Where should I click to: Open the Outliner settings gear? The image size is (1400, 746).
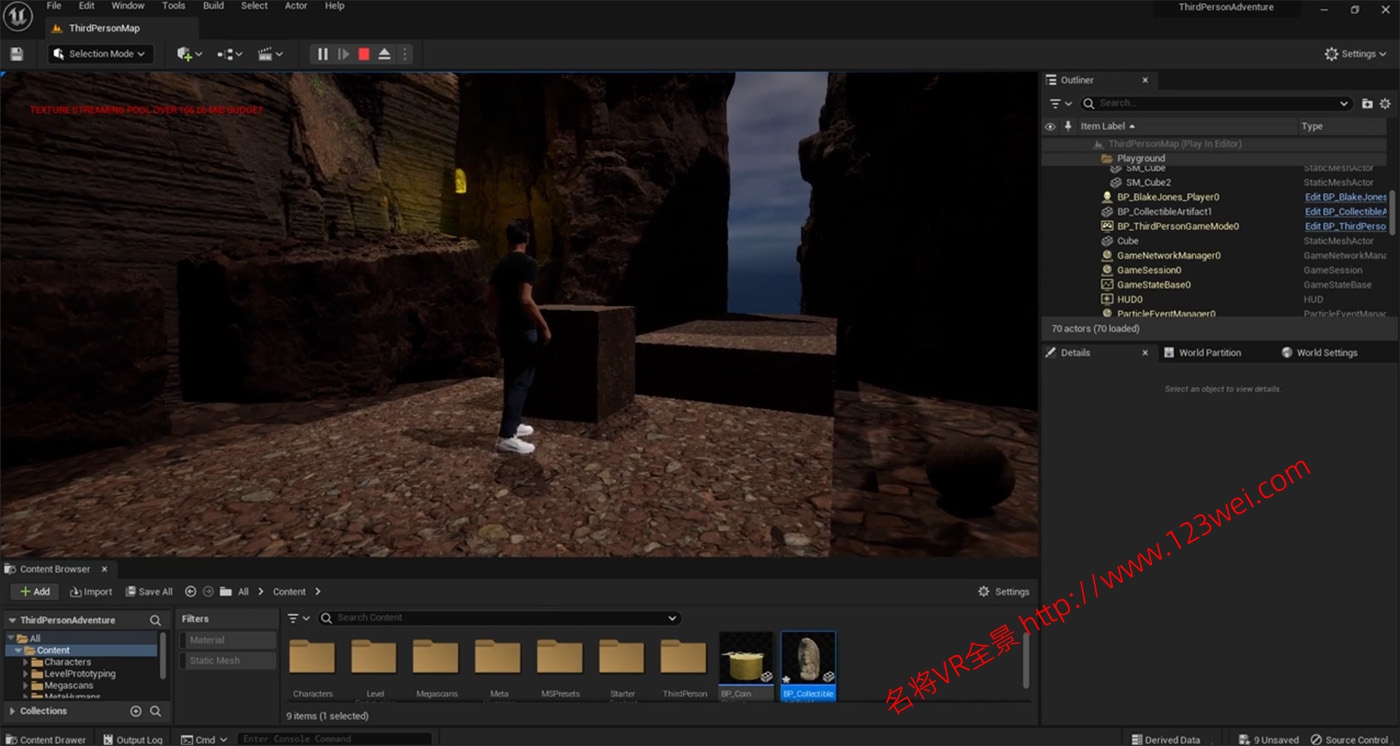click(1384, 103)
